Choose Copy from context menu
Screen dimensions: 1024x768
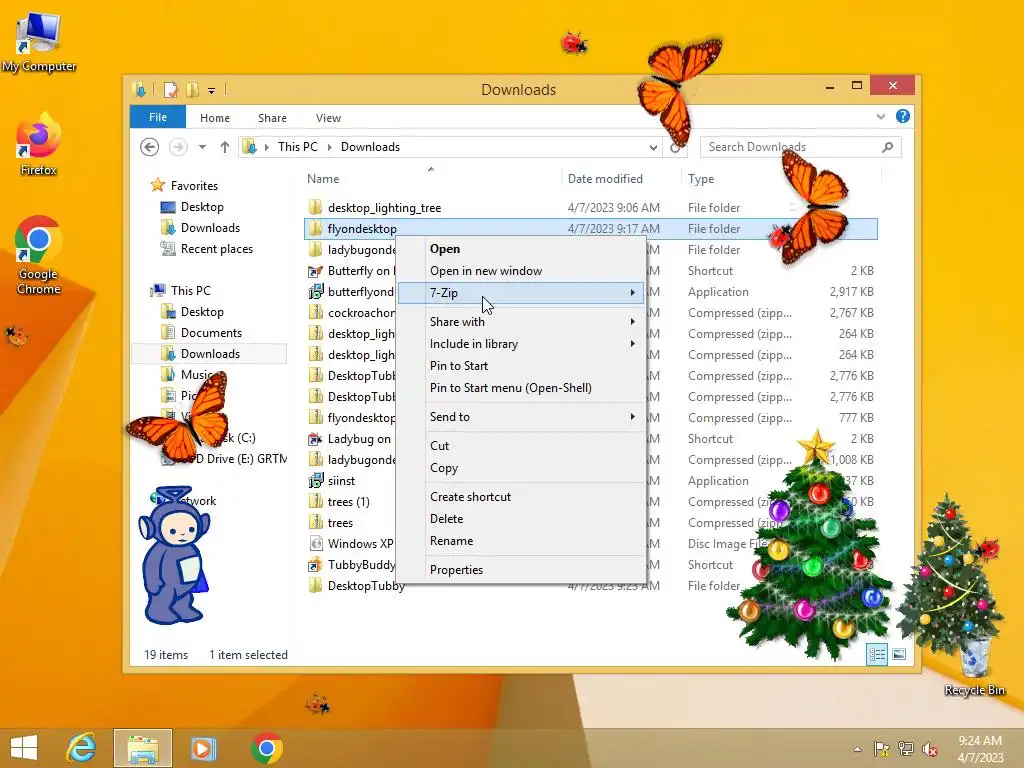(x=521, y=468)
